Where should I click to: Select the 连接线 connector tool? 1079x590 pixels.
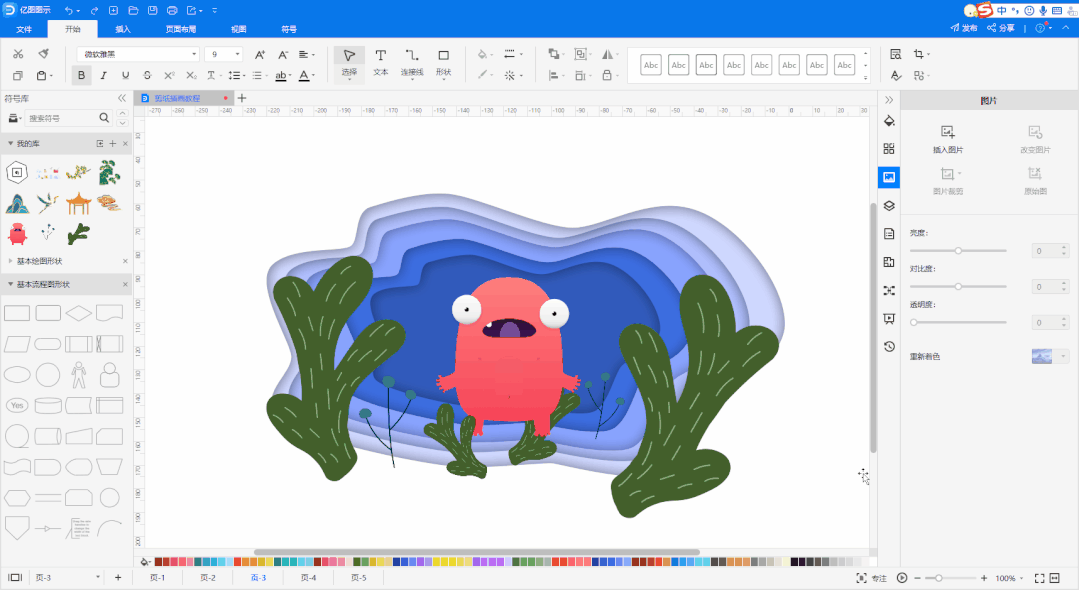(412, 63)
